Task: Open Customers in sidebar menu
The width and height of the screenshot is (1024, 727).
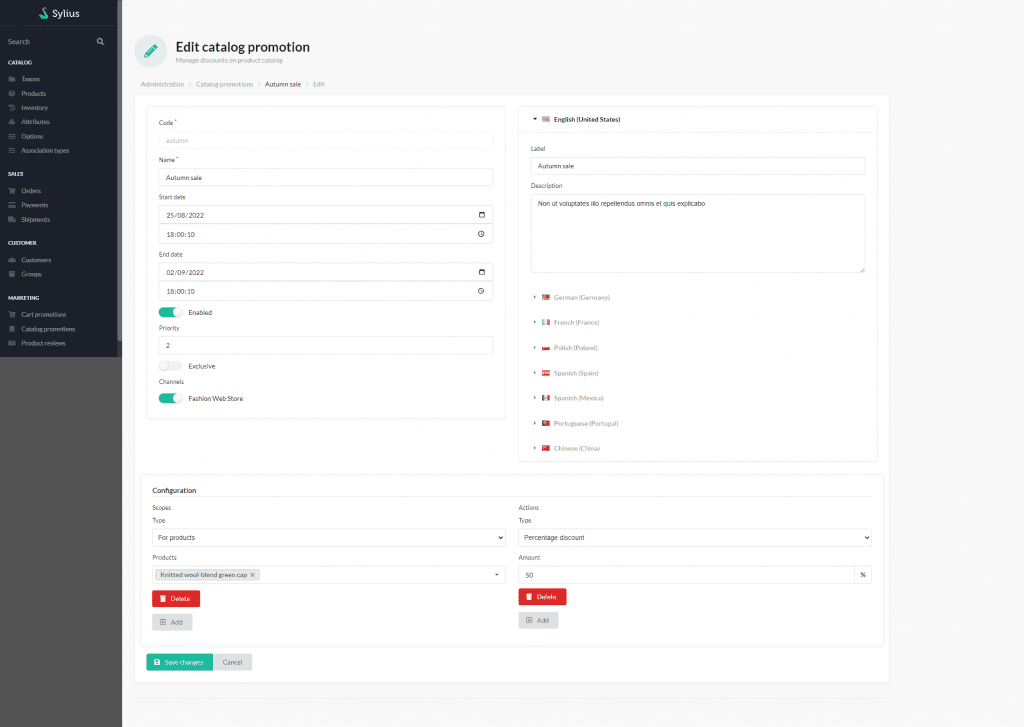Action: (x=36, y=260)
